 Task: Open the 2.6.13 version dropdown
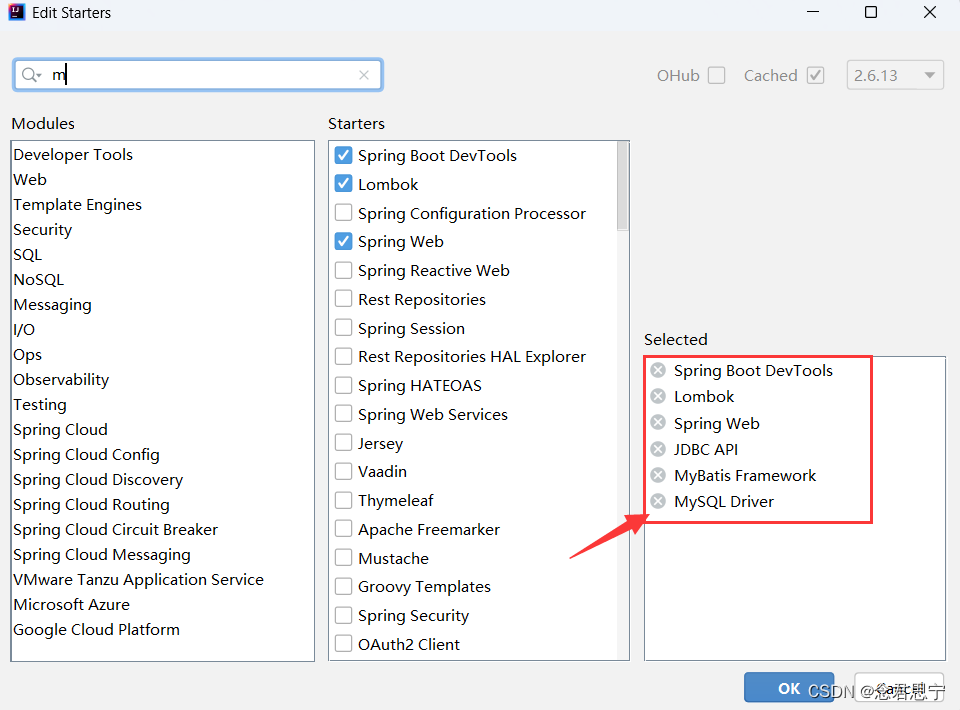pyautogui.click(x=895, y=75)
